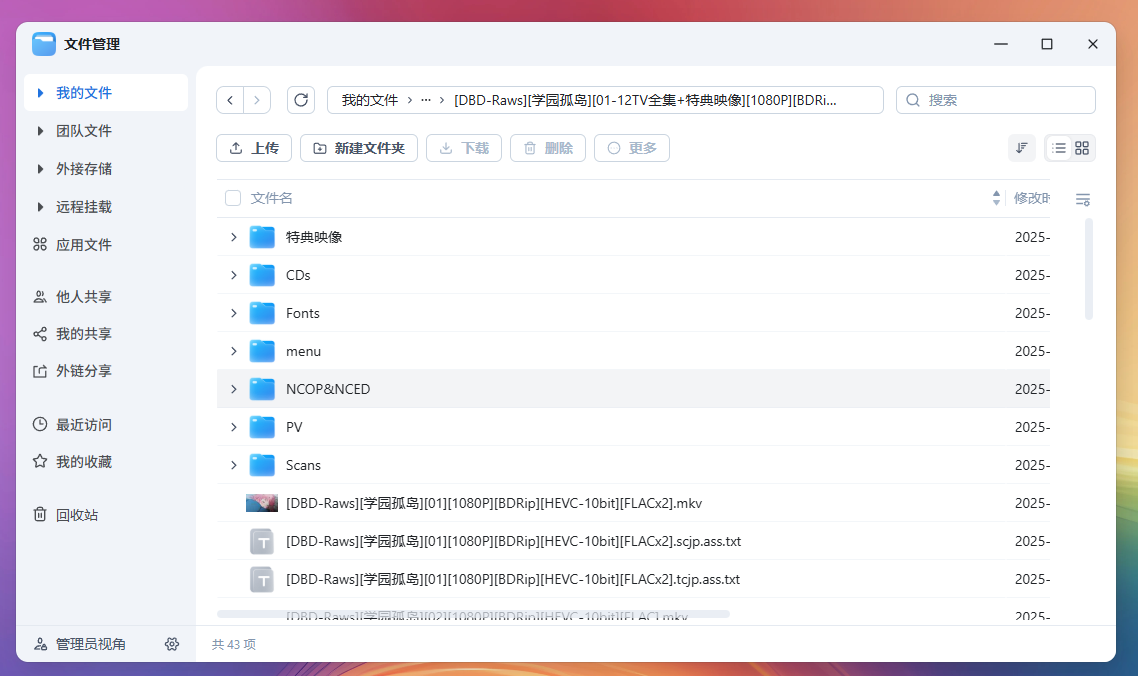Open 最近访问 in the sidebar
This screenshot has height=676, width=1138.
(83, 425)
